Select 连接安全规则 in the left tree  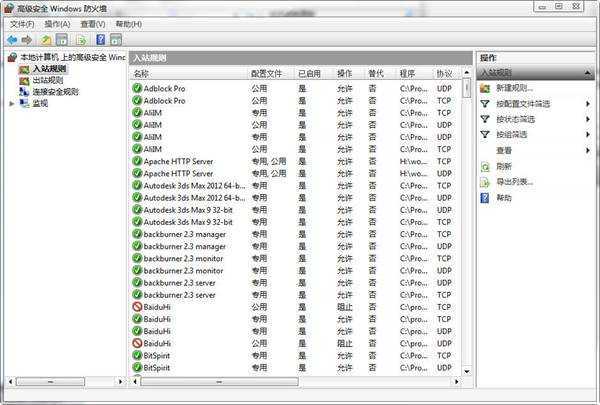tap(55, 92)
